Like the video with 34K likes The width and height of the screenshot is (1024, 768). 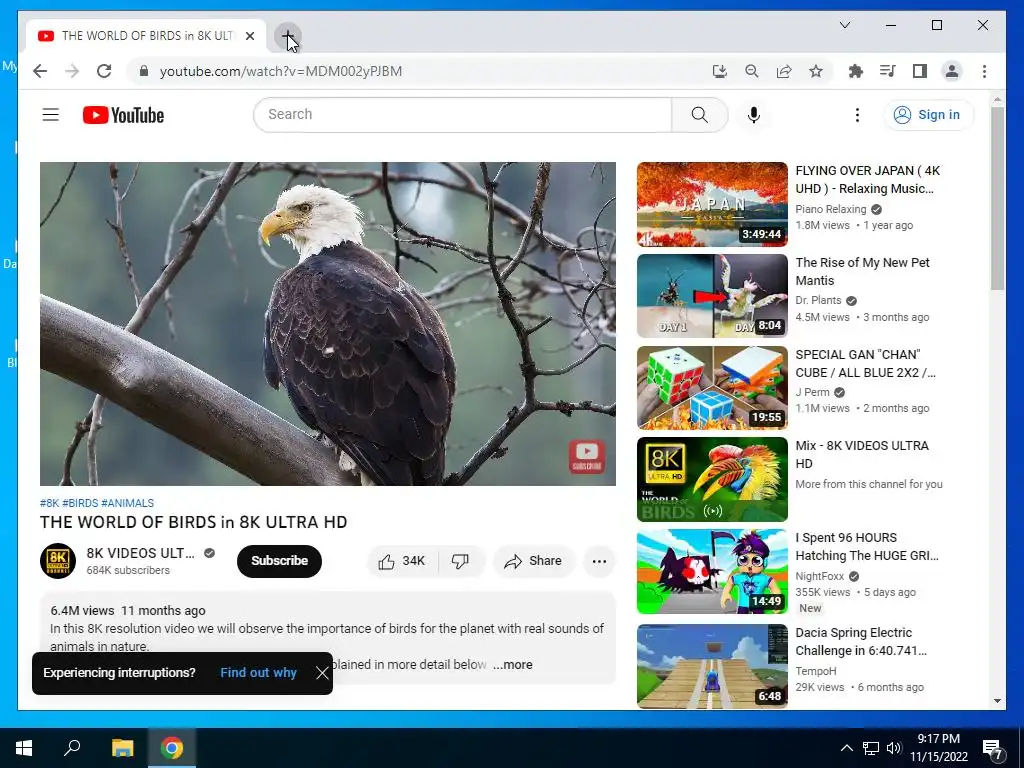tap(402, 561)
